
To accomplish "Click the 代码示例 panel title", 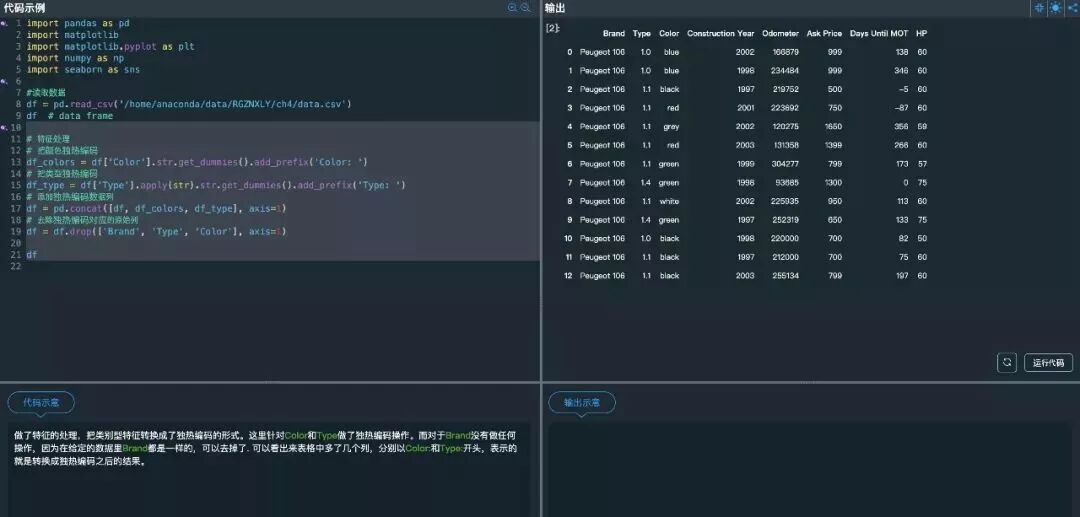I will 24,8.
